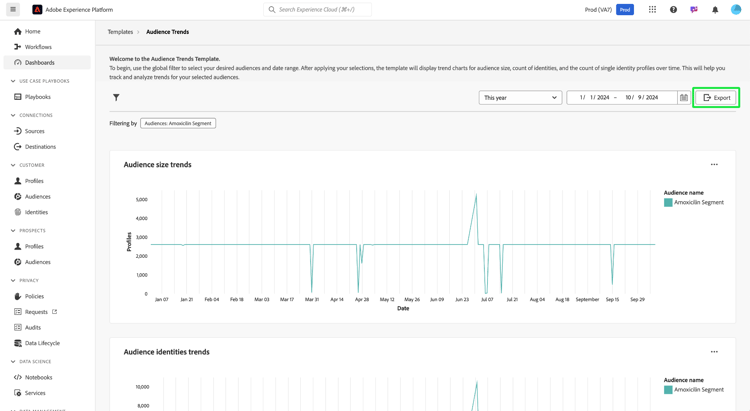This screenshot has height=411, width=750.
Task: Click the Prod environment badge
Action: 625,10
